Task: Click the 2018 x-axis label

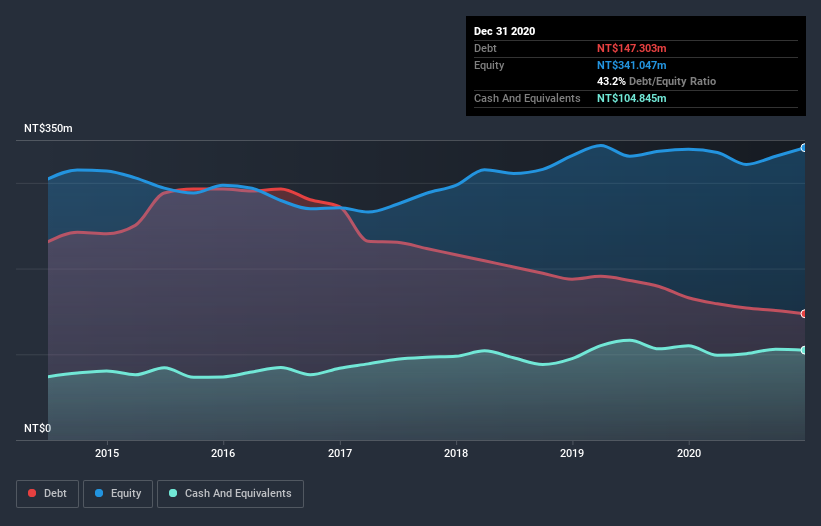Action: click(456, 453)
